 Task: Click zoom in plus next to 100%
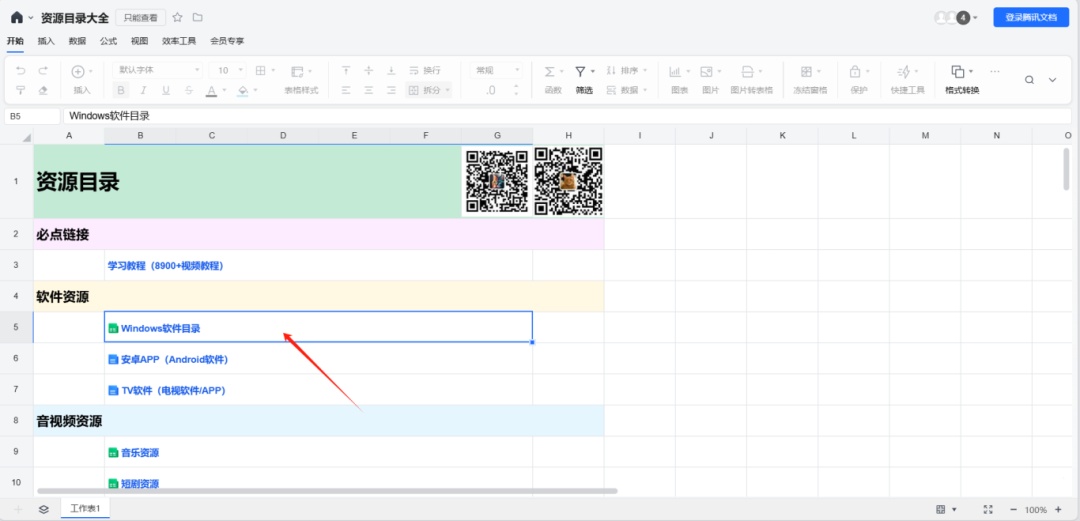[x=1058, y=509]
